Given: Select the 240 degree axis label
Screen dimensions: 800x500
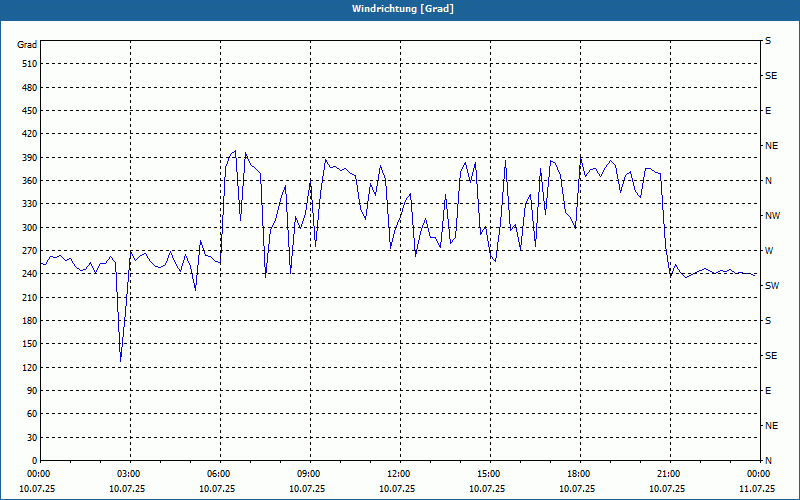Looking at the screenshot, I should tap(30, 274).
